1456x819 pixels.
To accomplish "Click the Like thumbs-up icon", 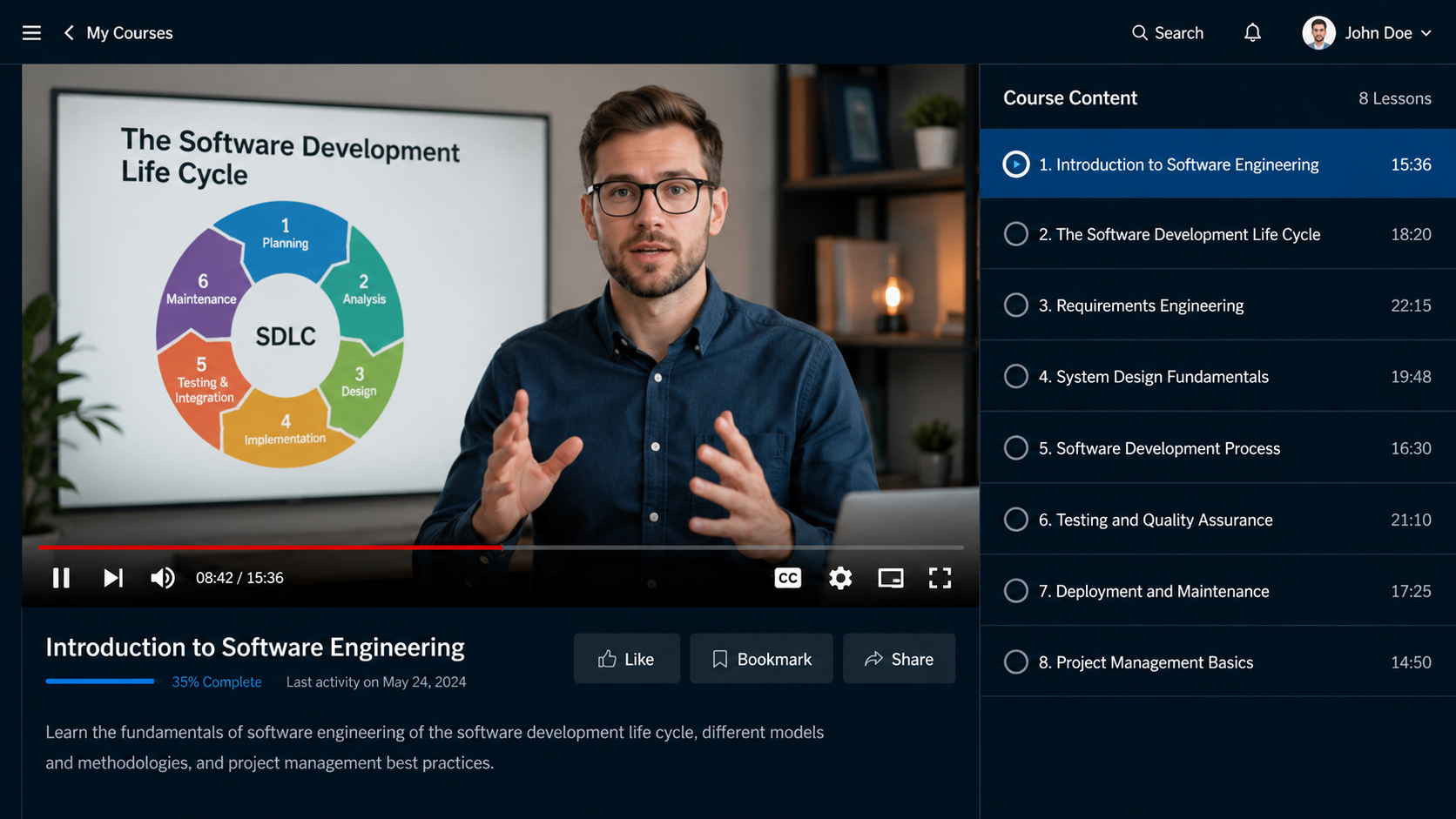I will pos(607,659).
